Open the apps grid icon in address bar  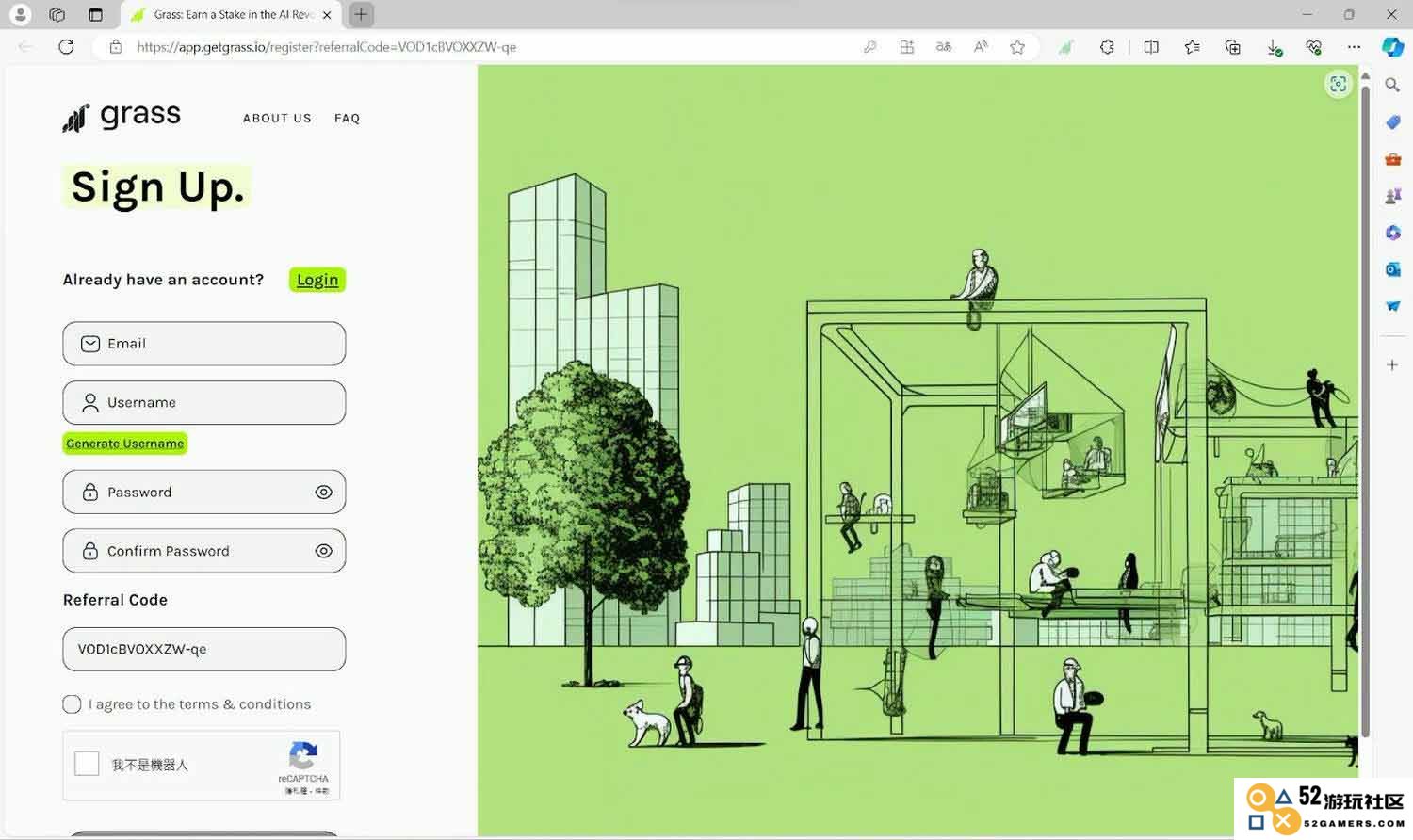click(x=906, y=47)
